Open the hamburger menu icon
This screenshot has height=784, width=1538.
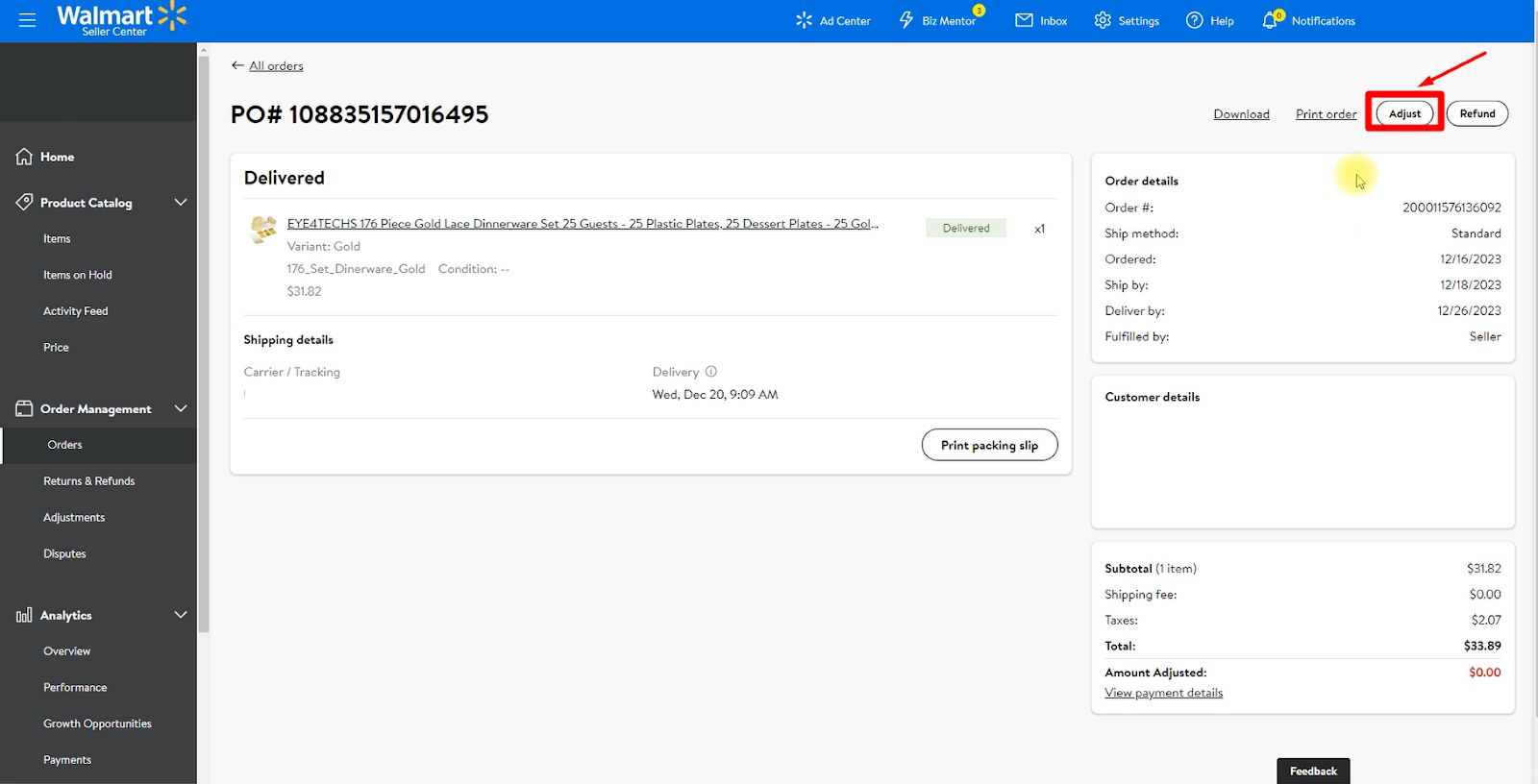(x=27, y=20)
